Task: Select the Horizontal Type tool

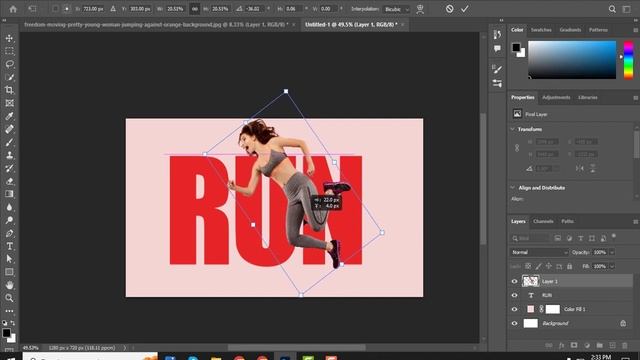Action: point(9,246)
